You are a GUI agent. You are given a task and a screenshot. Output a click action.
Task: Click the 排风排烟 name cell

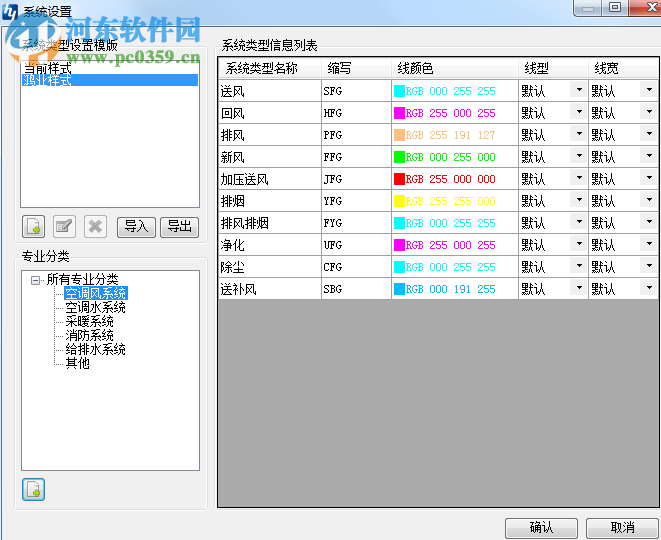point(270,223)
